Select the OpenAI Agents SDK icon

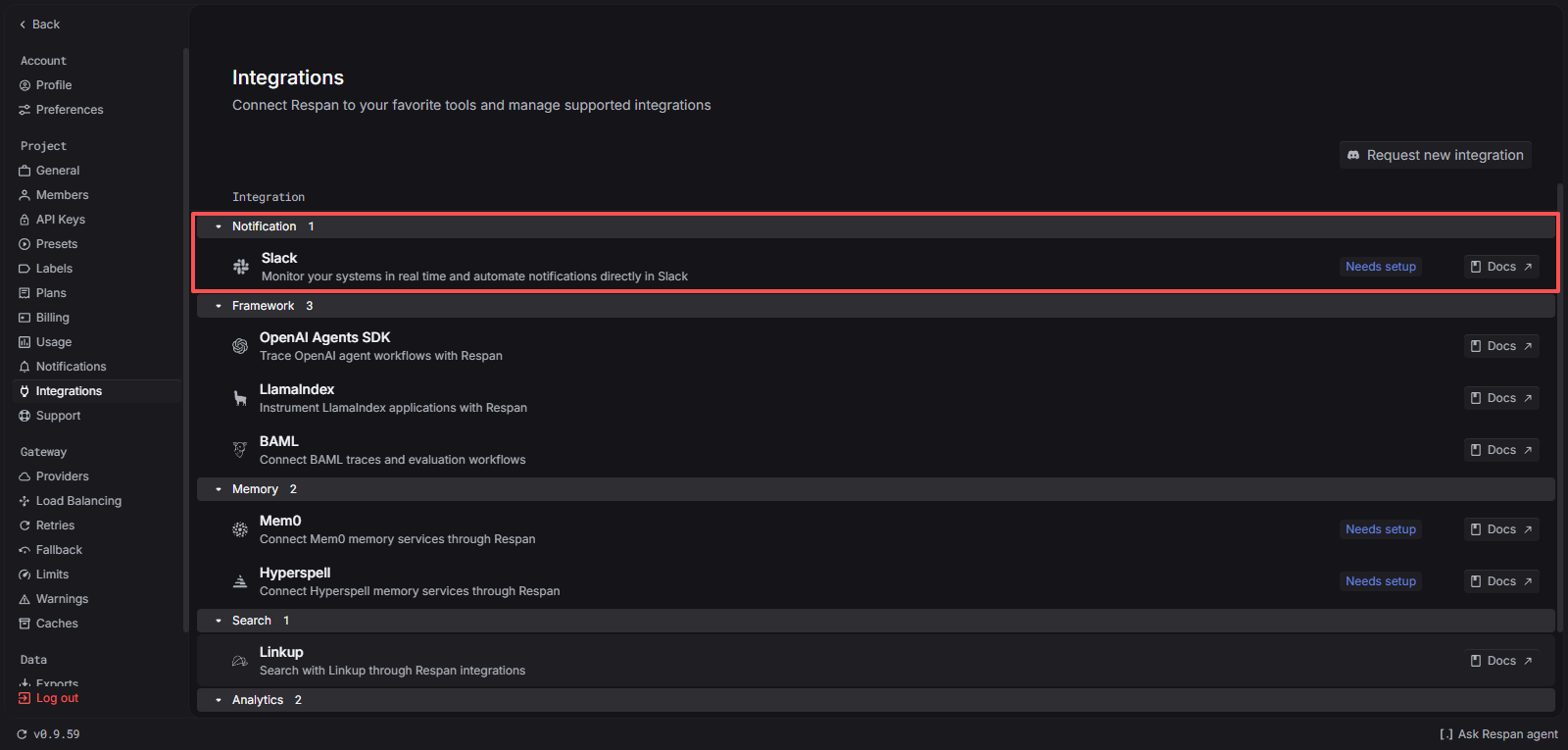240,345
